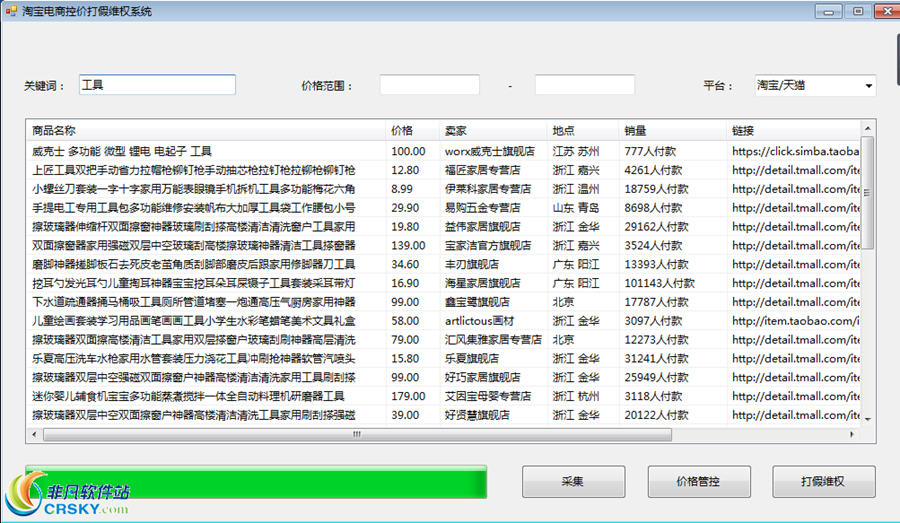Sort by 销量 column header
Viewport: 900px width, 523px height.
click(673, 131)
